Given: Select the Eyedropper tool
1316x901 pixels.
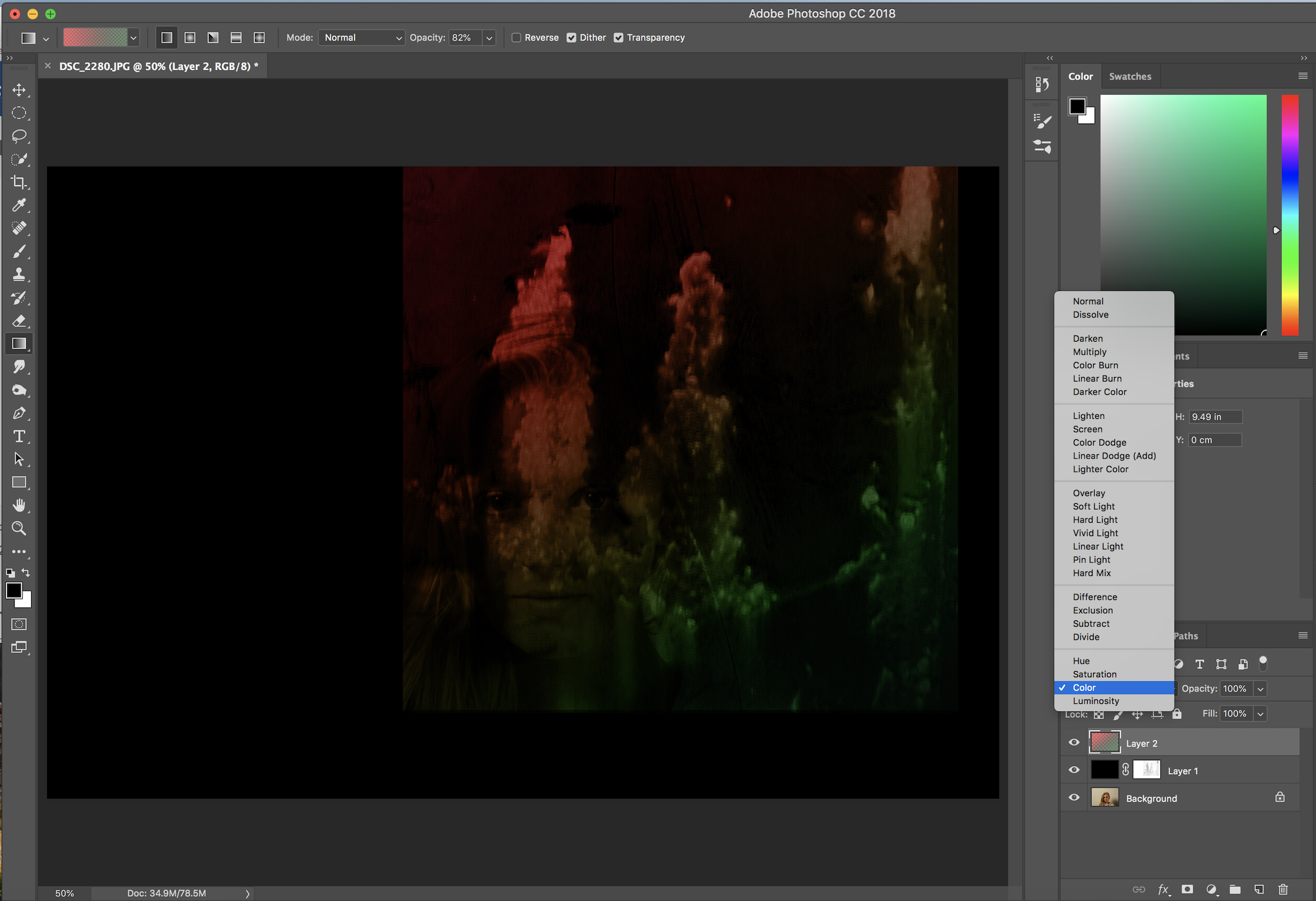Looking at the screenshot, I should tap(19, 205).
